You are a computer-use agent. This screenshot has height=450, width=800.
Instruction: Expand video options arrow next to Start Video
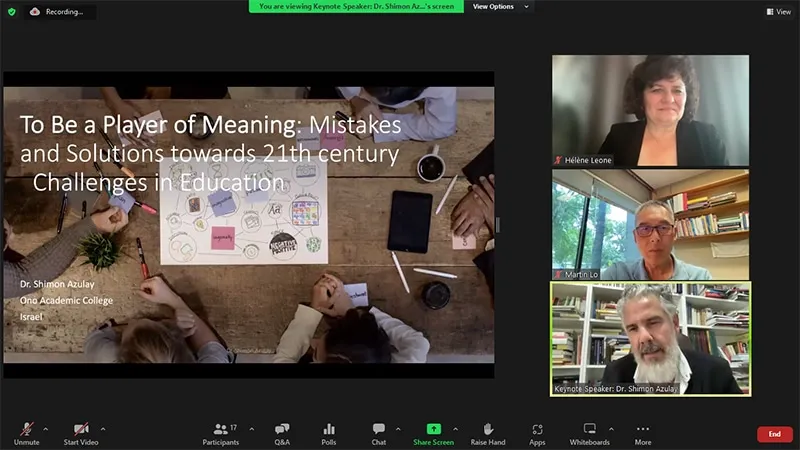click(103, 428)
